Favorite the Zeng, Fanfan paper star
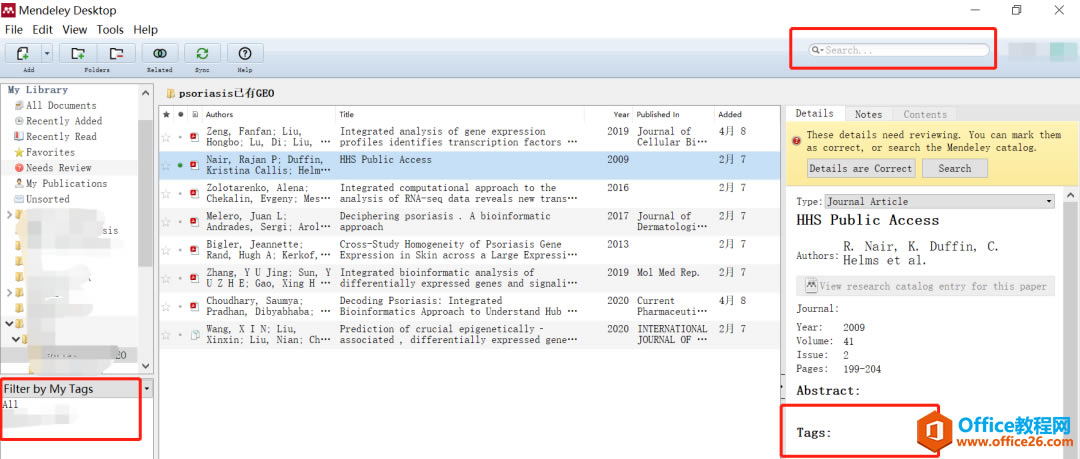 pos(166,137)
